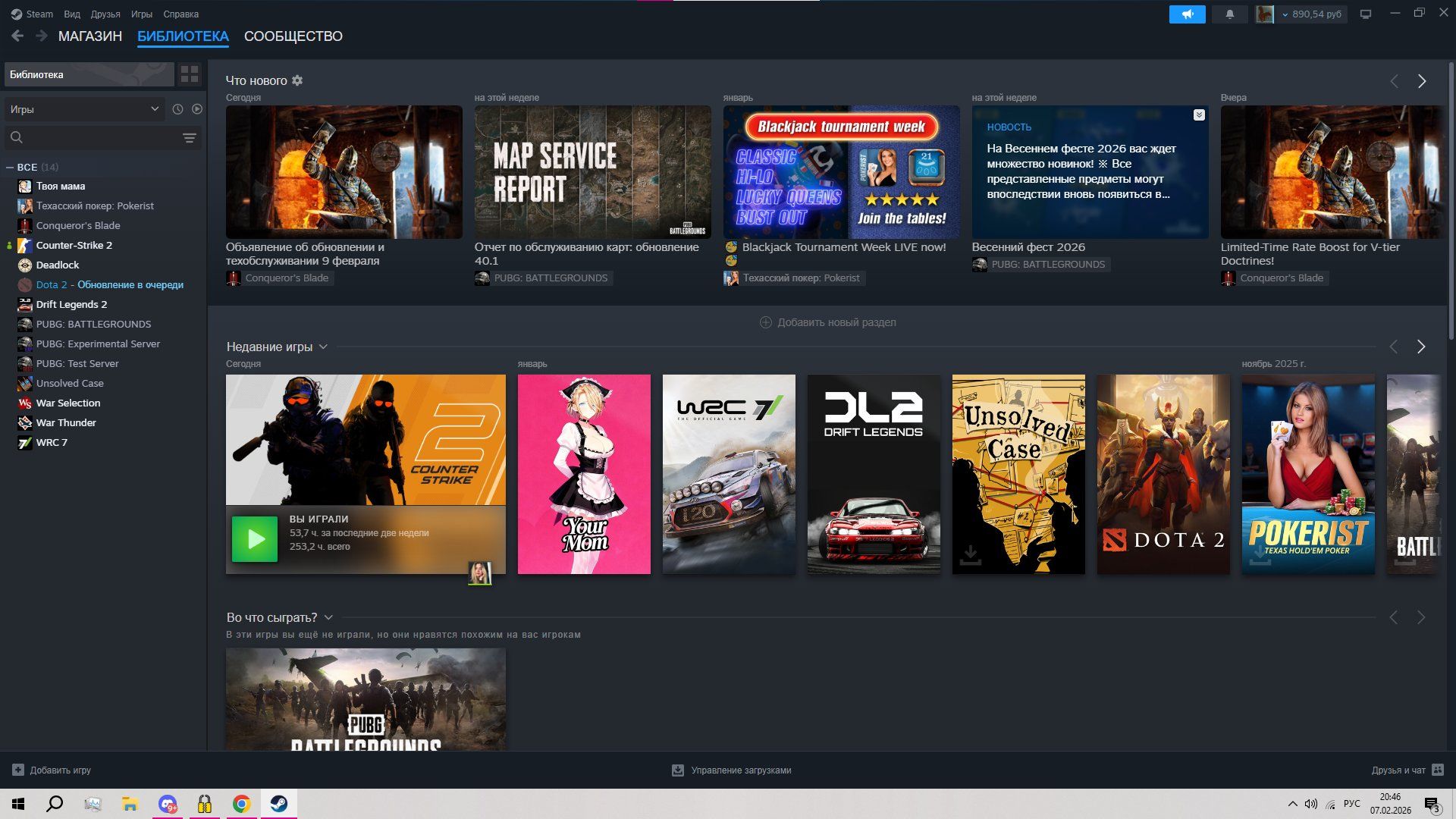
Task: Click the Steam announcements megaphone button
Action: 1187,14
